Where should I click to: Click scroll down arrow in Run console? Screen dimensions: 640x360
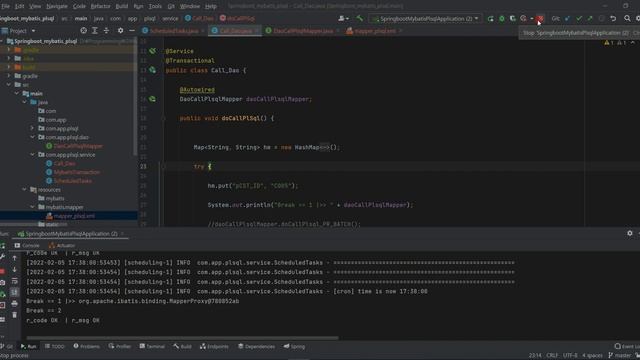click(15, 270)
